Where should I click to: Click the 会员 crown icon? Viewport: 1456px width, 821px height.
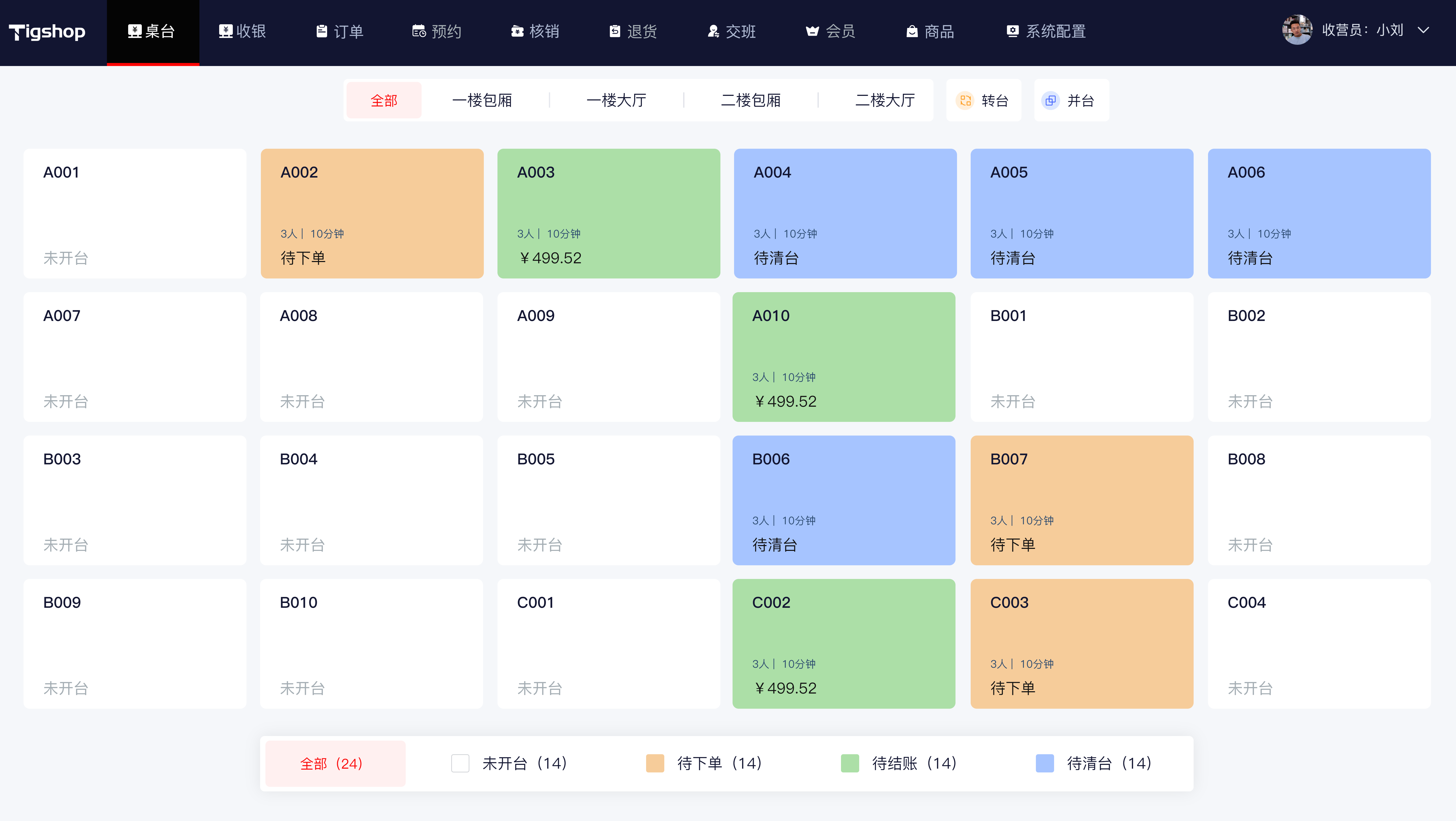(x=812, y=31)
